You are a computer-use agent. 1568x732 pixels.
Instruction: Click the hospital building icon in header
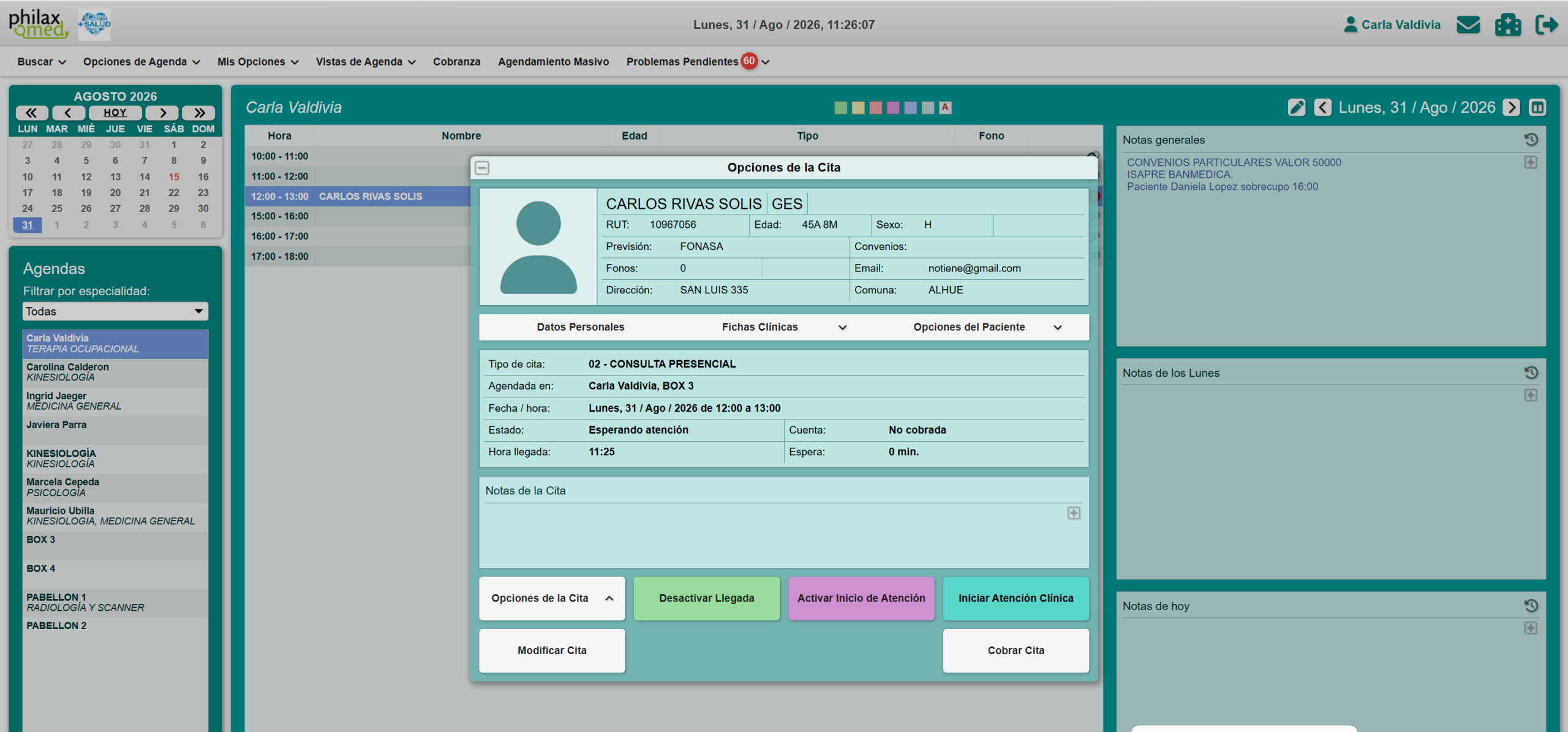[x=1507, y=25]
